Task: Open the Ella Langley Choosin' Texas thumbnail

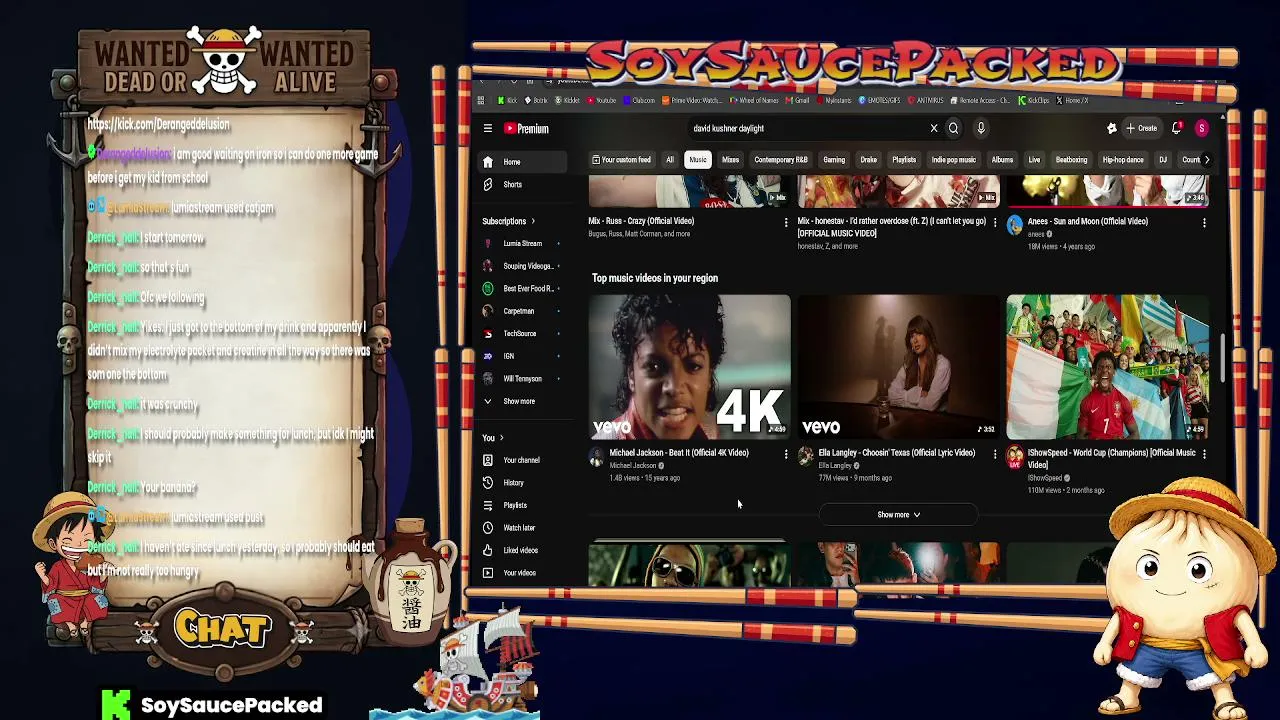Action: 898,367
